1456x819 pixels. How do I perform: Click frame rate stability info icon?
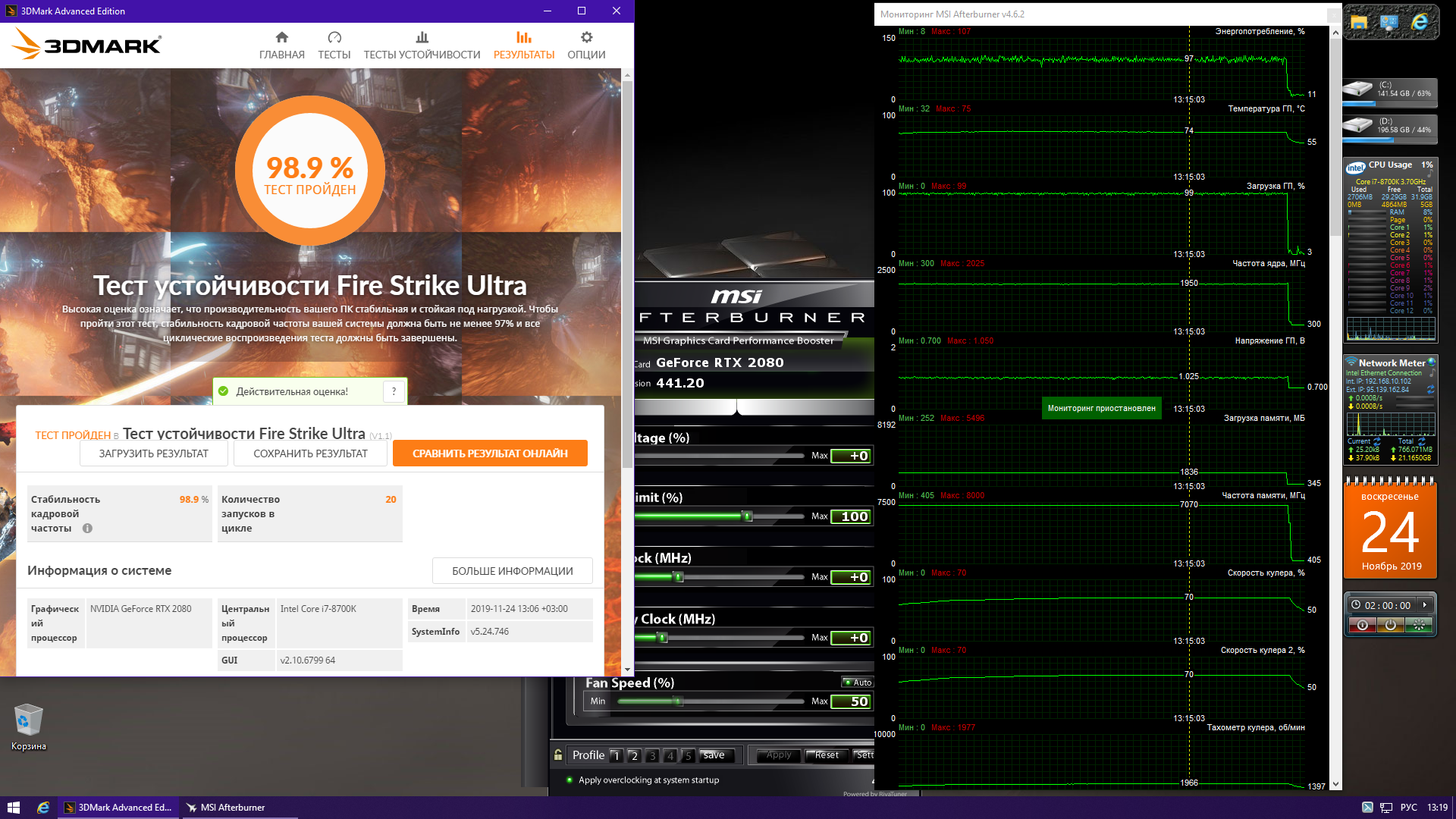(87, 529)
